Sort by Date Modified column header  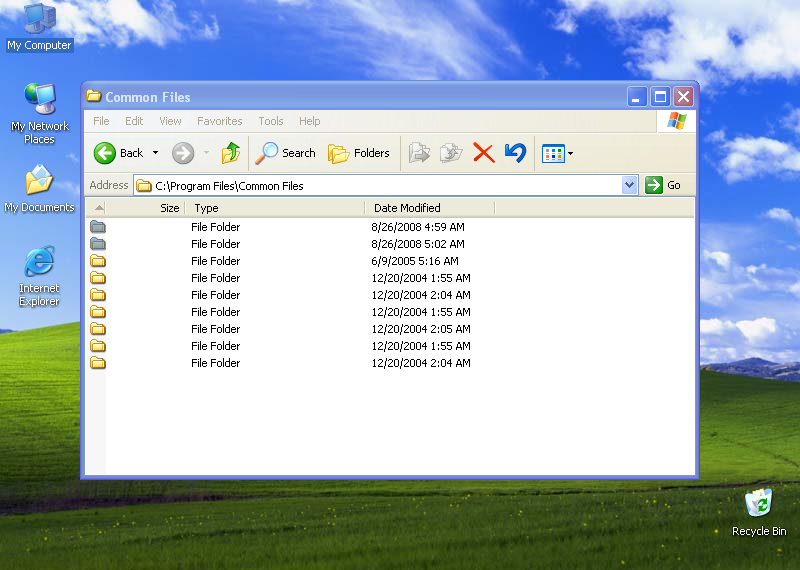coord(430,208)
